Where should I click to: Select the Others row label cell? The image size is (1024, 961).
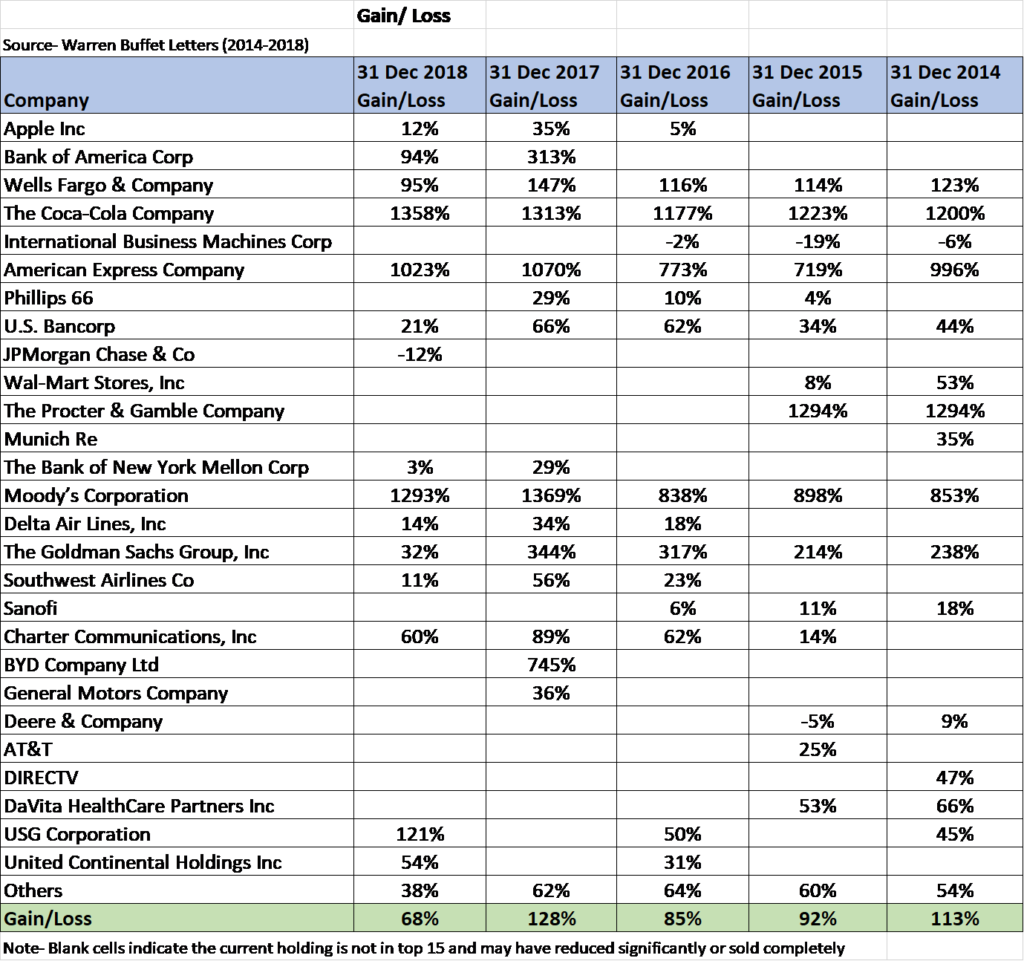click(x=36, y=890)
